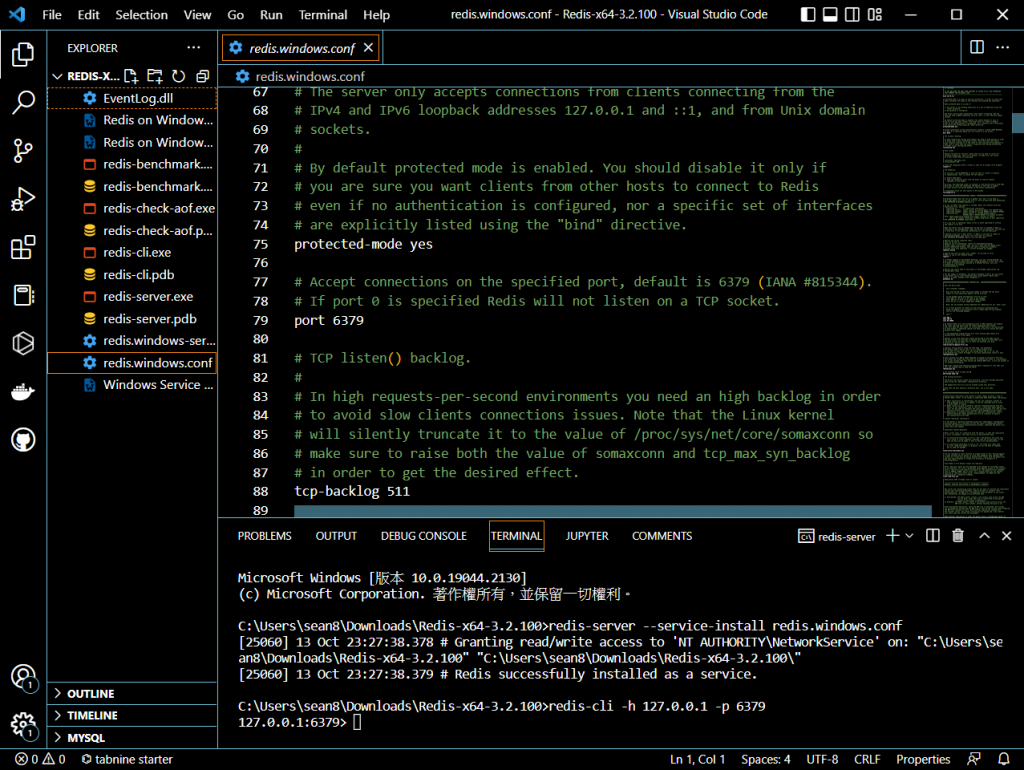Image resolution: width=1024 pixels, height=770 pixels.
Task: Open the Docker view icon
Action: point(23,391)
